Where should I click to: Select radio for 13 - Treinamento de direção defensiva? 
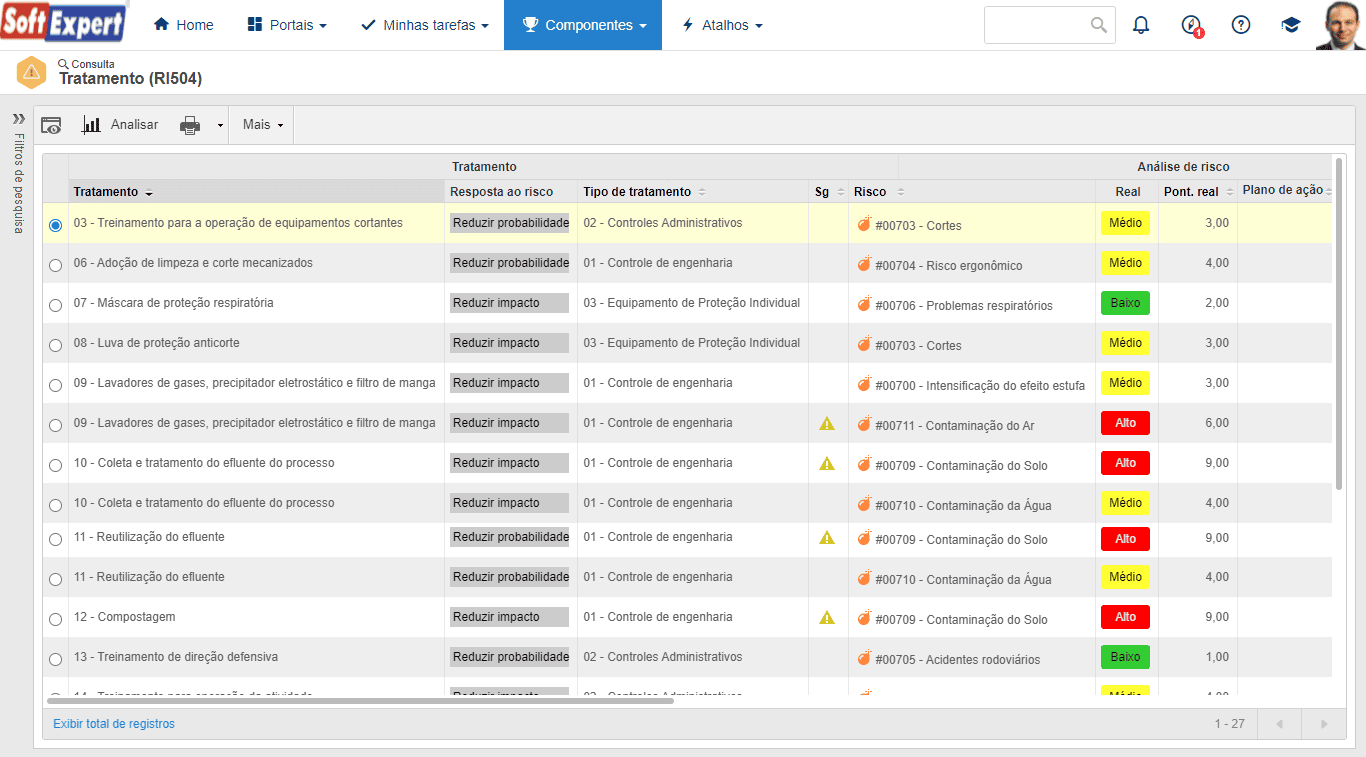click(55, 660)
